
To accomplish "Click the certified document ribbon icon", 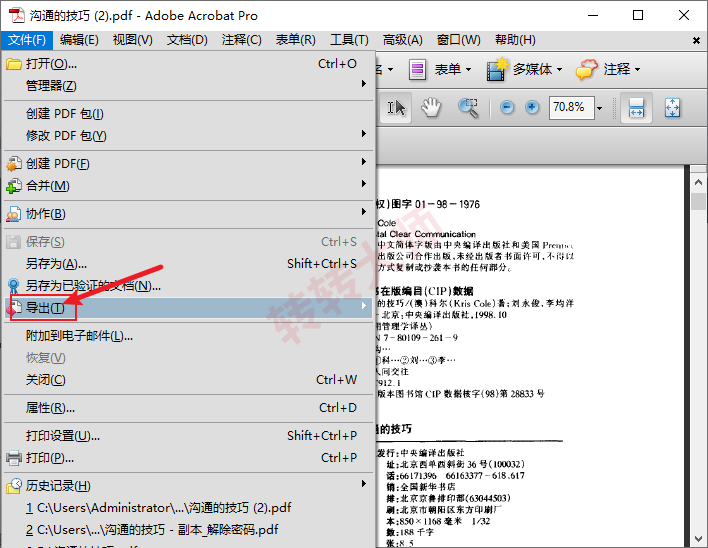I will [x=14, y=286].
